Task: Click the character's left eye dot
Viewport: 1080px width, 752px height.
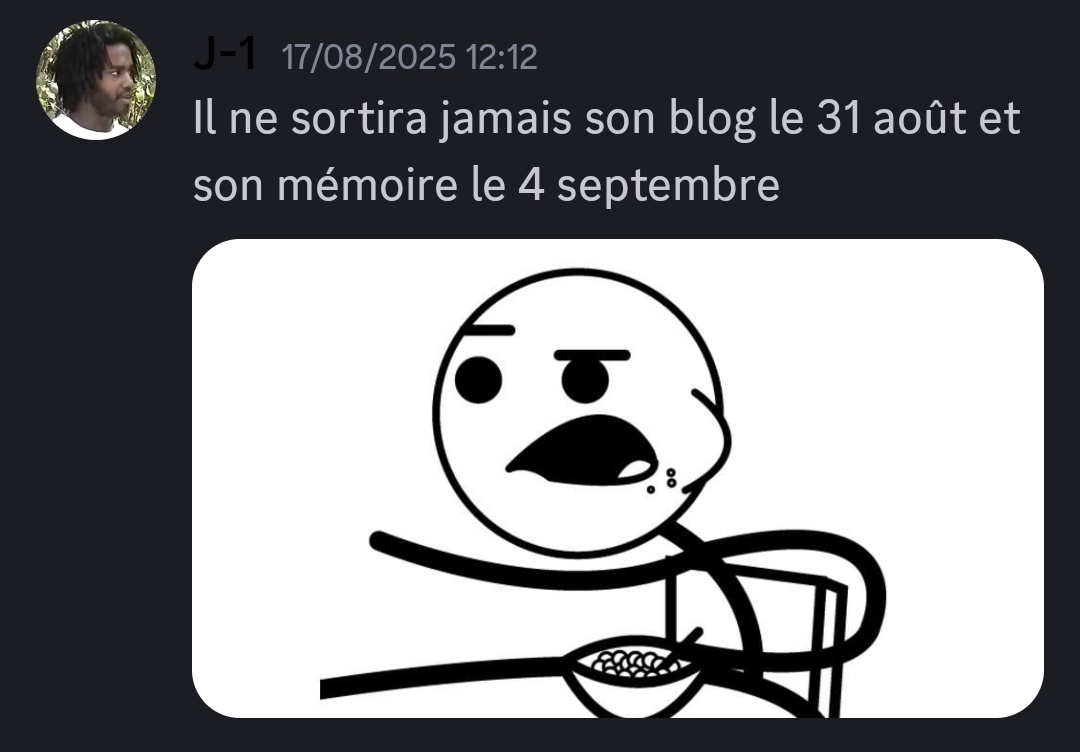Action: click(478, 379)
